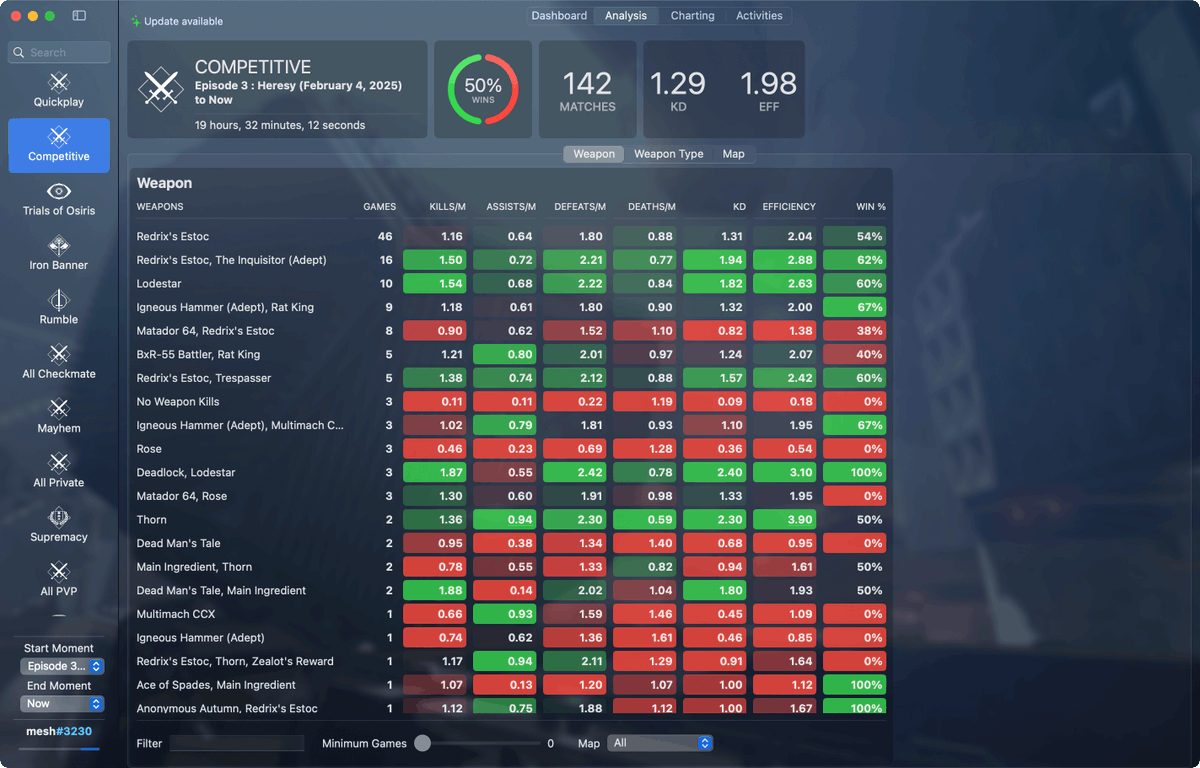The height and width of the screenshot is (768, 1200).
Task: Click the Update available sparkle icon
Action: (x=136, y=21)
